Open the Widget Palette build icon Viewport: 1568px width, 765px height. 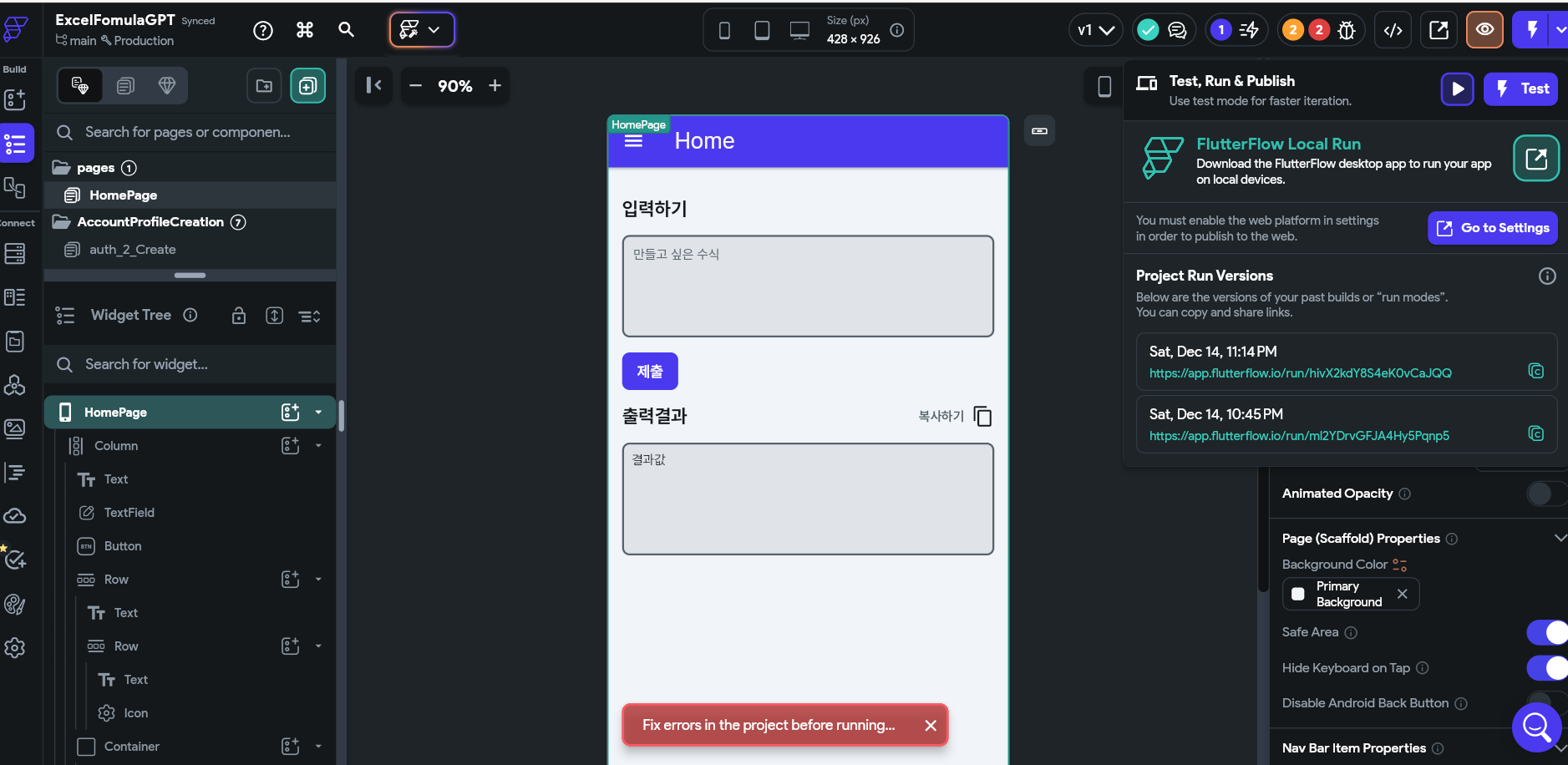(15, 100)
